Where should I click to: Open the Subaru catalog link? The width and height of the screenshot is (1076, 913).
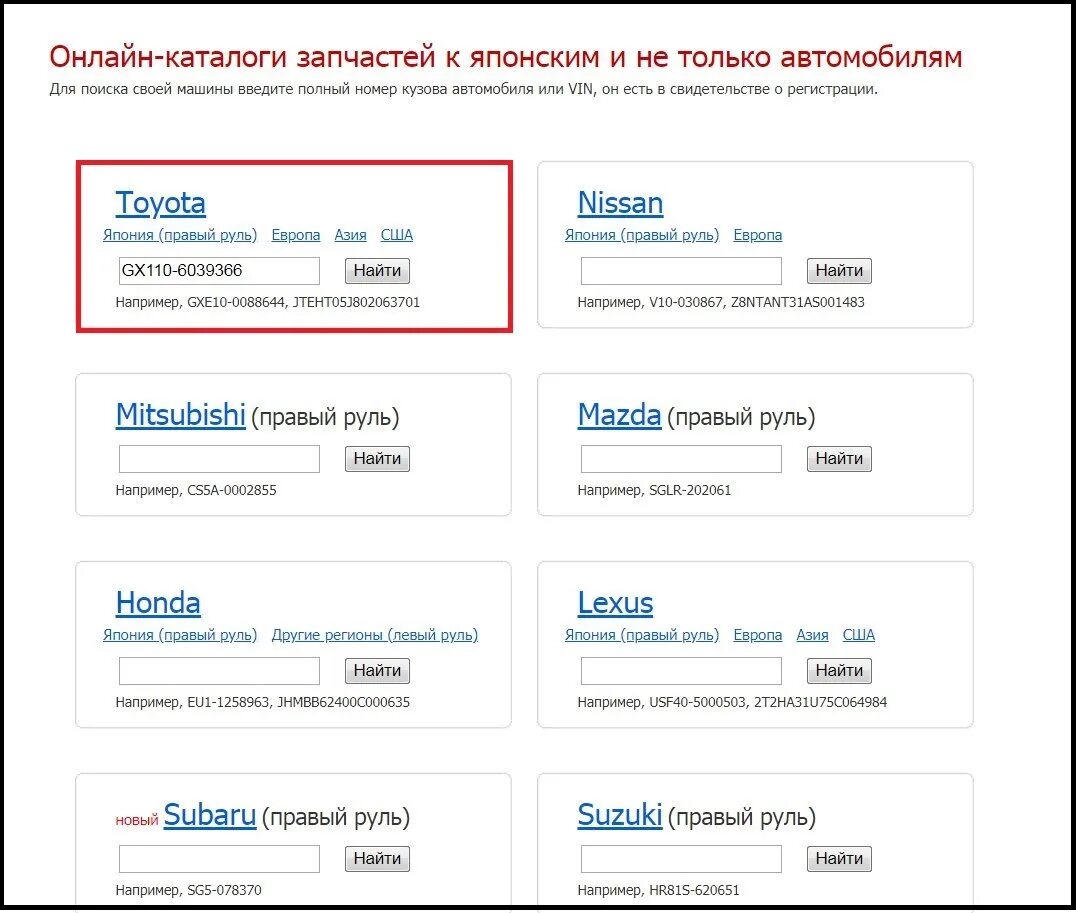coord(209,815)
